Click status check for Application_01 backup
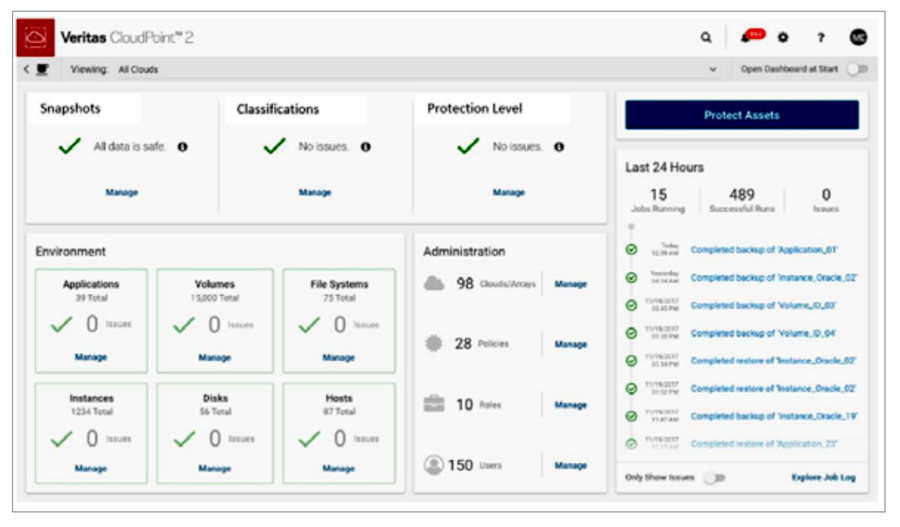 tap(631, 250)
